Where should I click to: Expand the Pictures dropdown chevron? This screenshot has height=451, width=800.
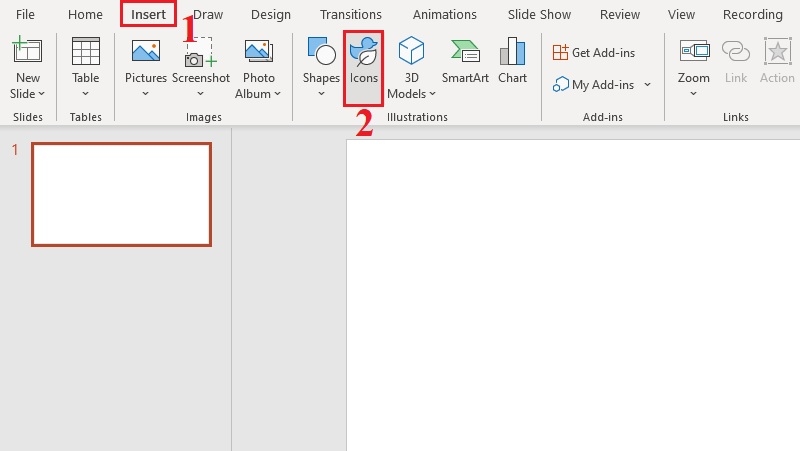[x=145, y=93]
